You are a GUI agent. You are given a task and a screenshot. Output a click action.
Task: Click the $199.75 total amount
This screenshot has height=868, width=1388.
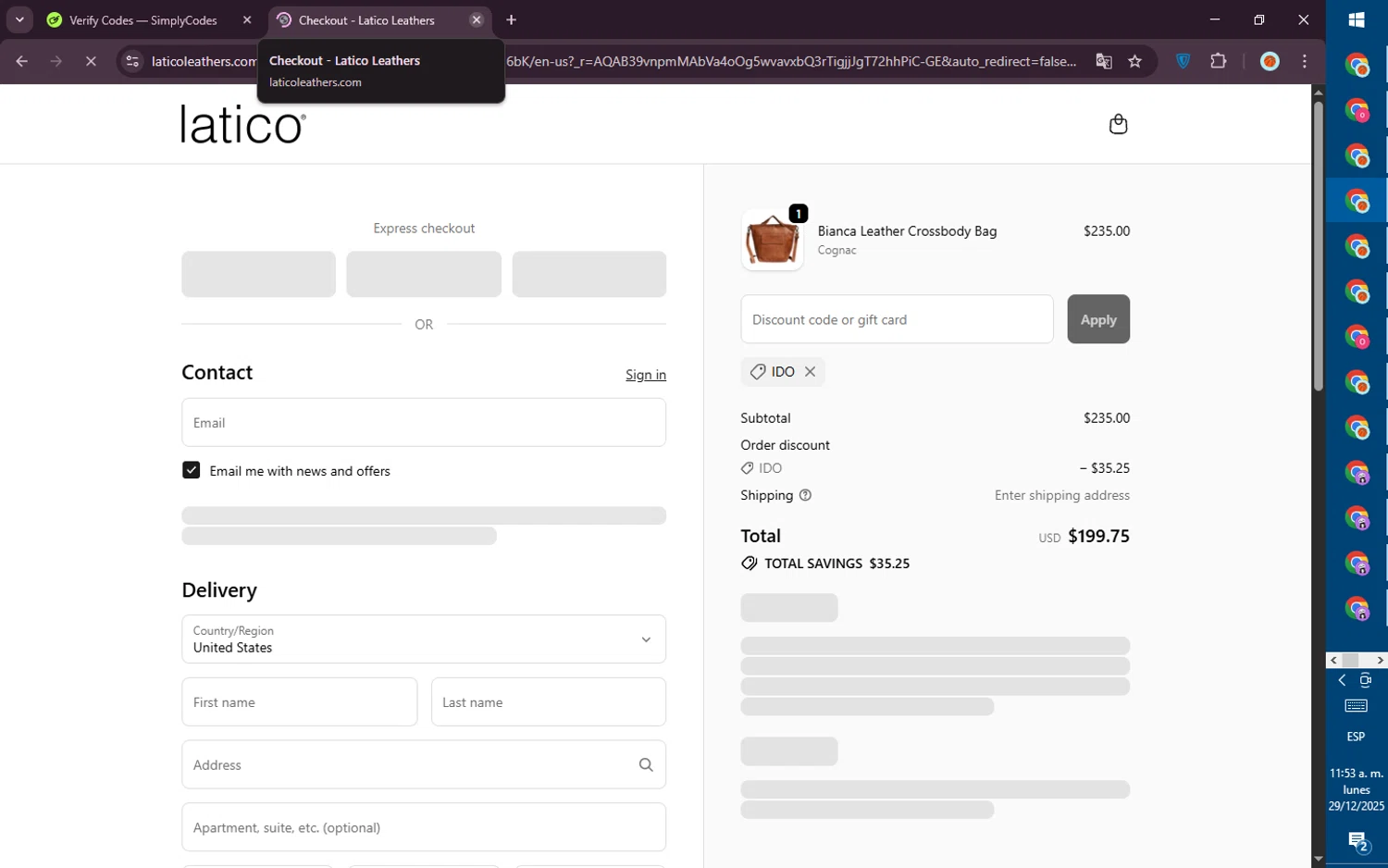(x=1098, y=536)
